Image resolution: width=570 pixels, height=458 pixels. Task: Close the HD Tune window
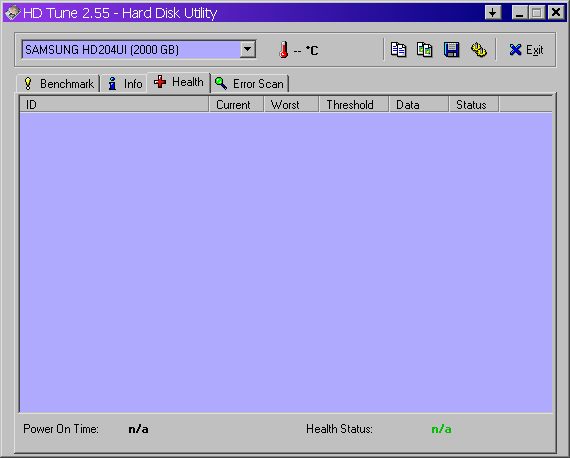click(x=556, y=13)
